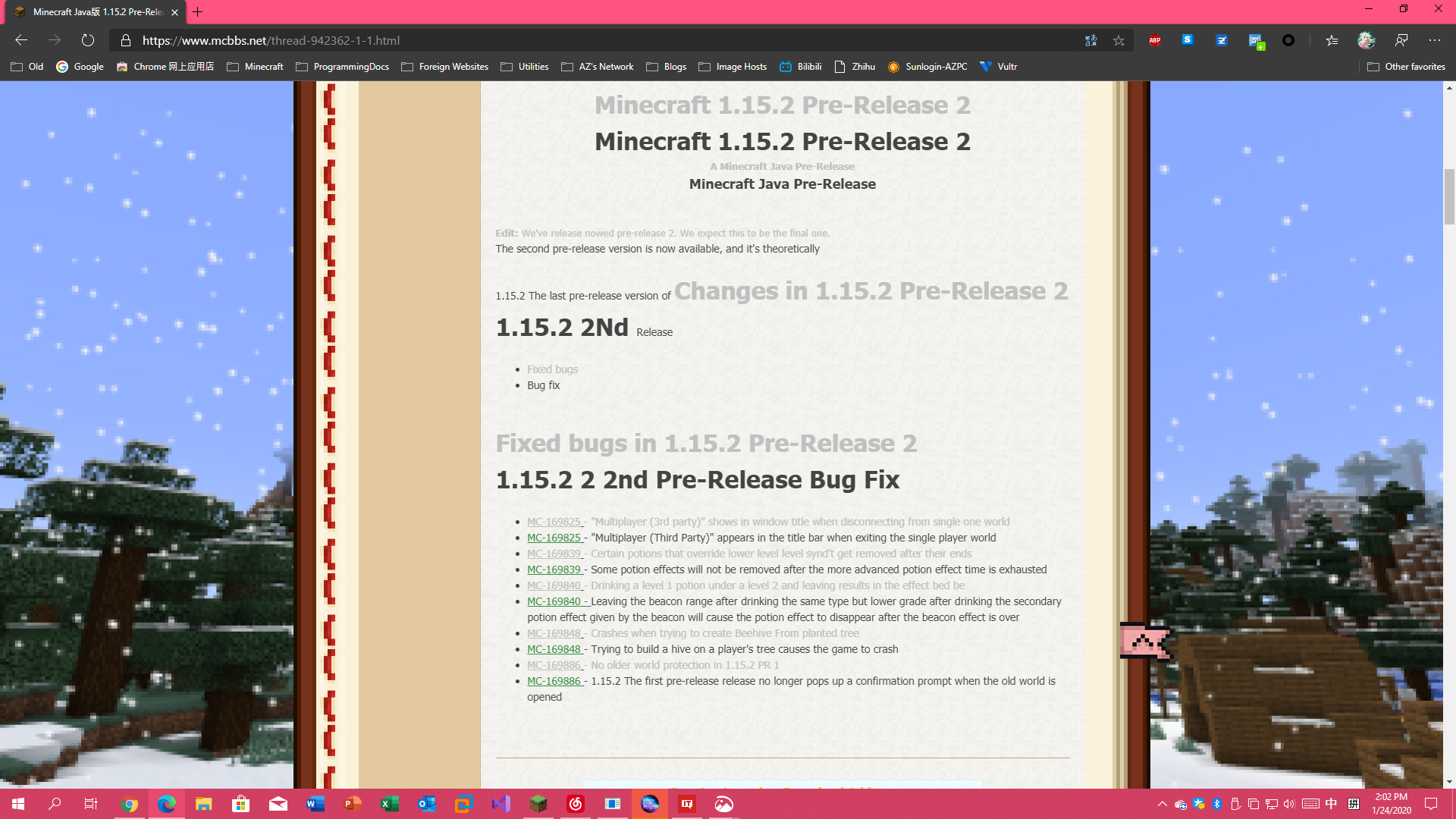Open the Bilibili bookmark
Image resolution: width=1456 pixels, height=819 pixels.
(801, 67)
